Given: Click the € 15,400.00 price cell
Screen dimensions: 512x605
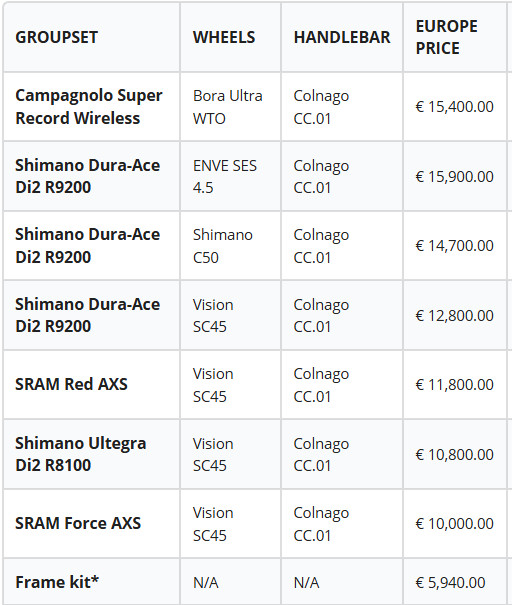Looking at the screenshot, I should [x=455, y=107].
